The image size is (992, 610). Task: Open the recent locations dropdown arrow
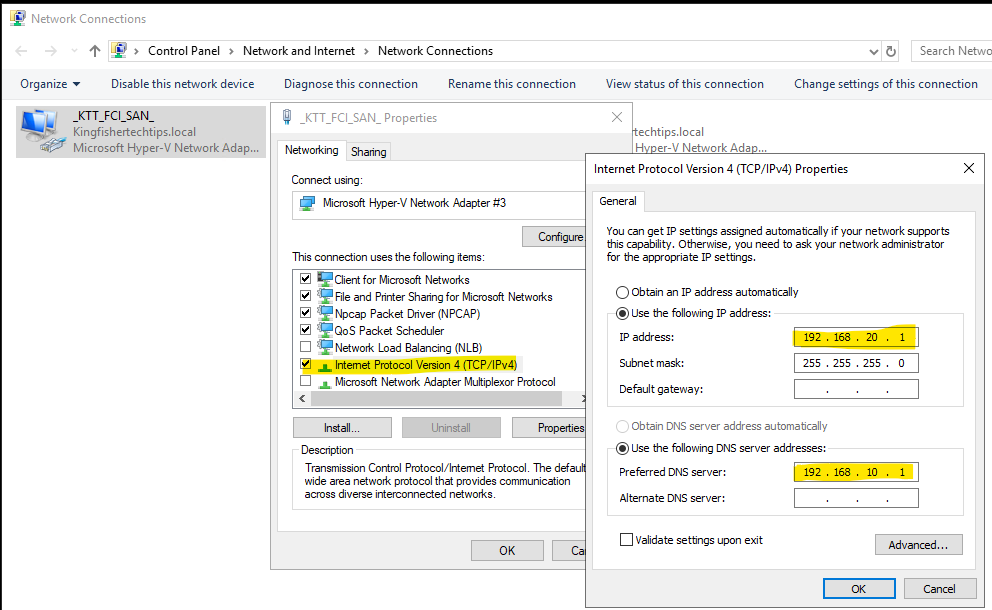[74, 51]
